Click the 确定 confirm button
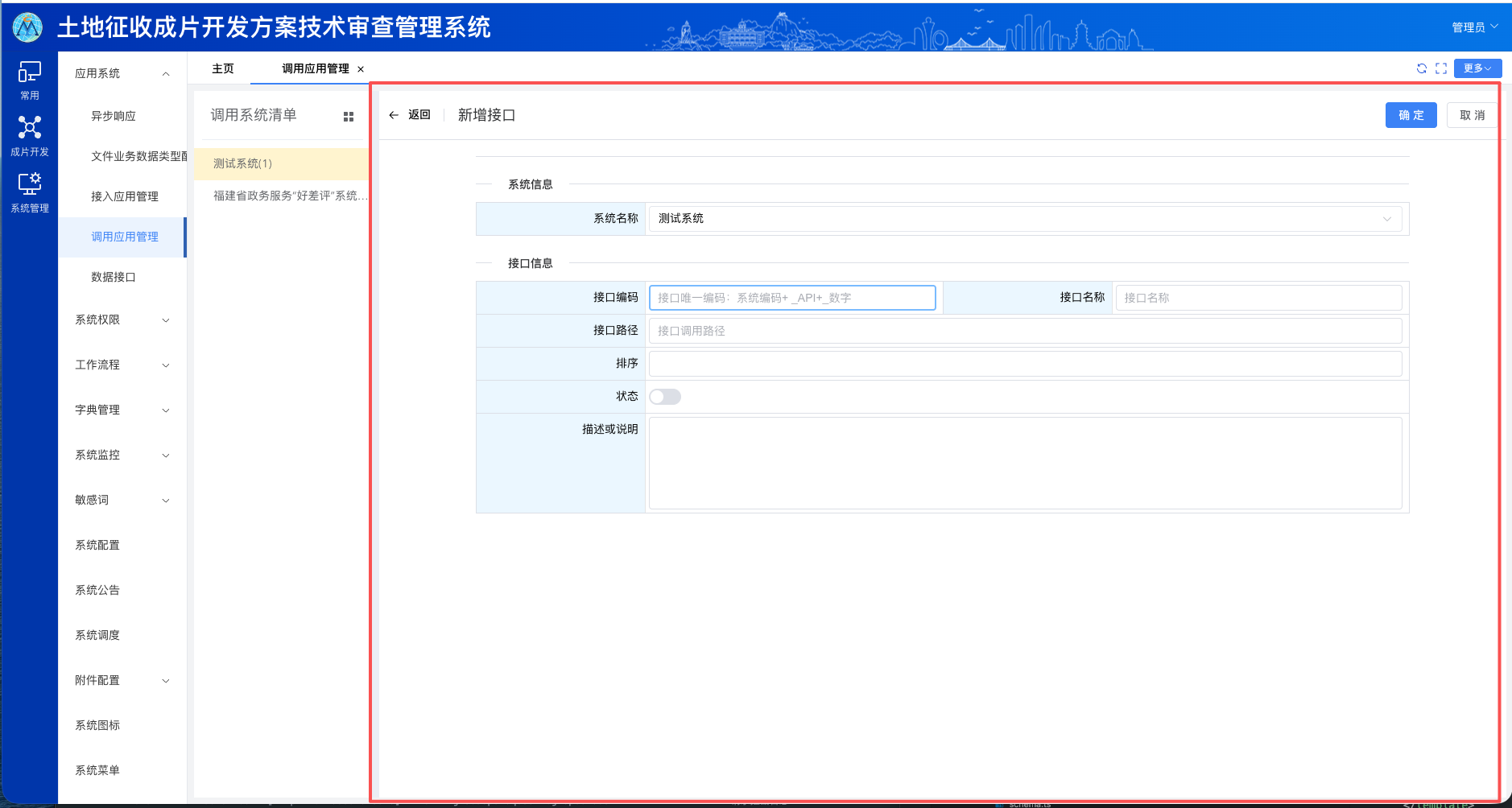This screenshot has height=808, width=1512. [1410, 115]
